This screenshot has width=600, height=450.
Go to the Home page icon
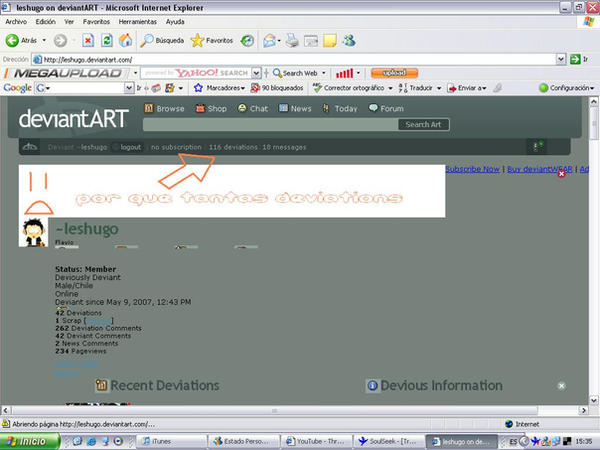point(125,40)
